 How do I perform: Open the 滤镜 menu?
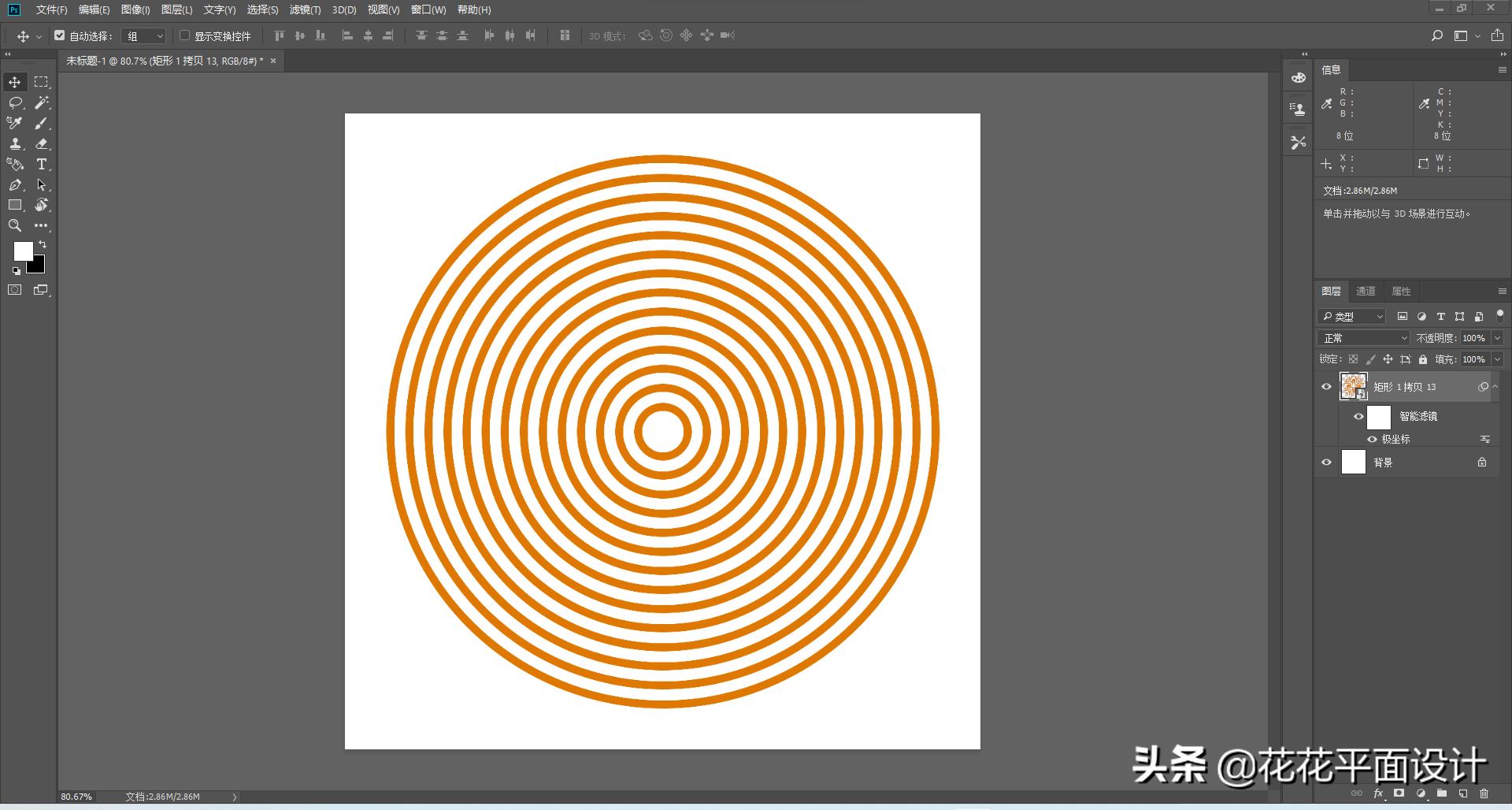click(x=305, y=9)
